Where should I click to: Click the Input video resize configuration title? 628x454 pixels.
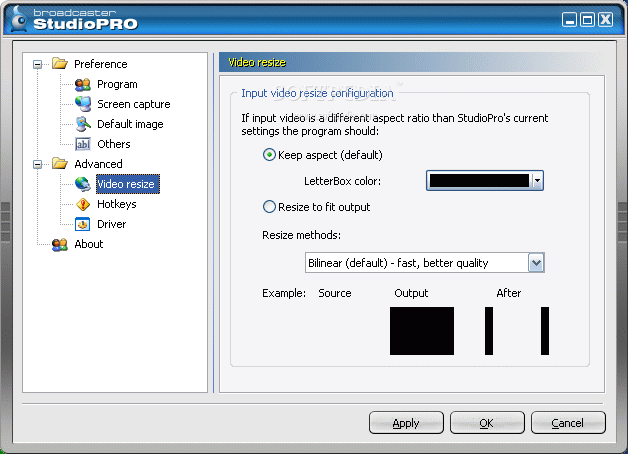[x=317, y=93]
